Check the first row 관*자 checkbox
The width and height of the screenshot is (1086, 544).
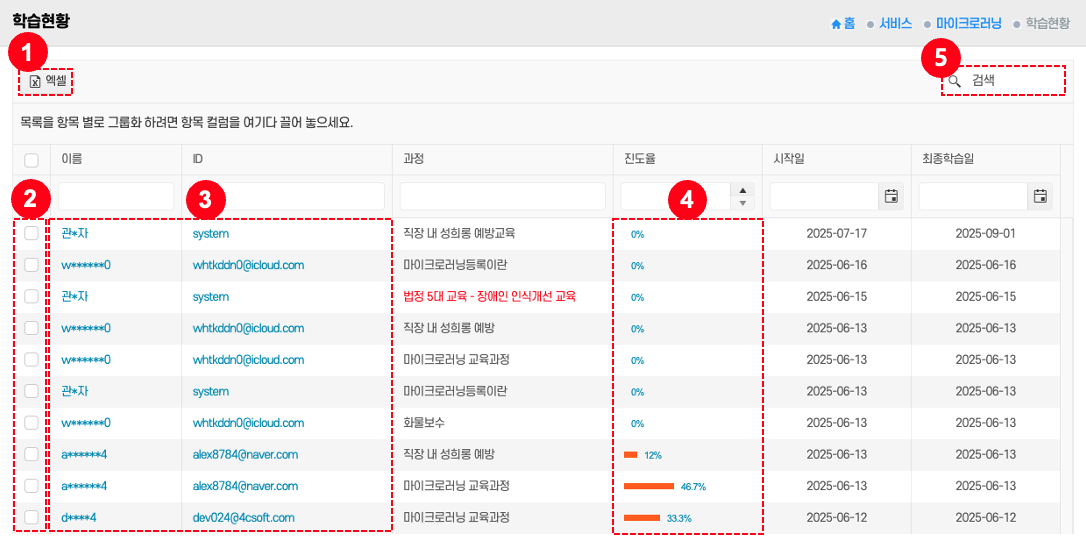(x=31, y=233)
